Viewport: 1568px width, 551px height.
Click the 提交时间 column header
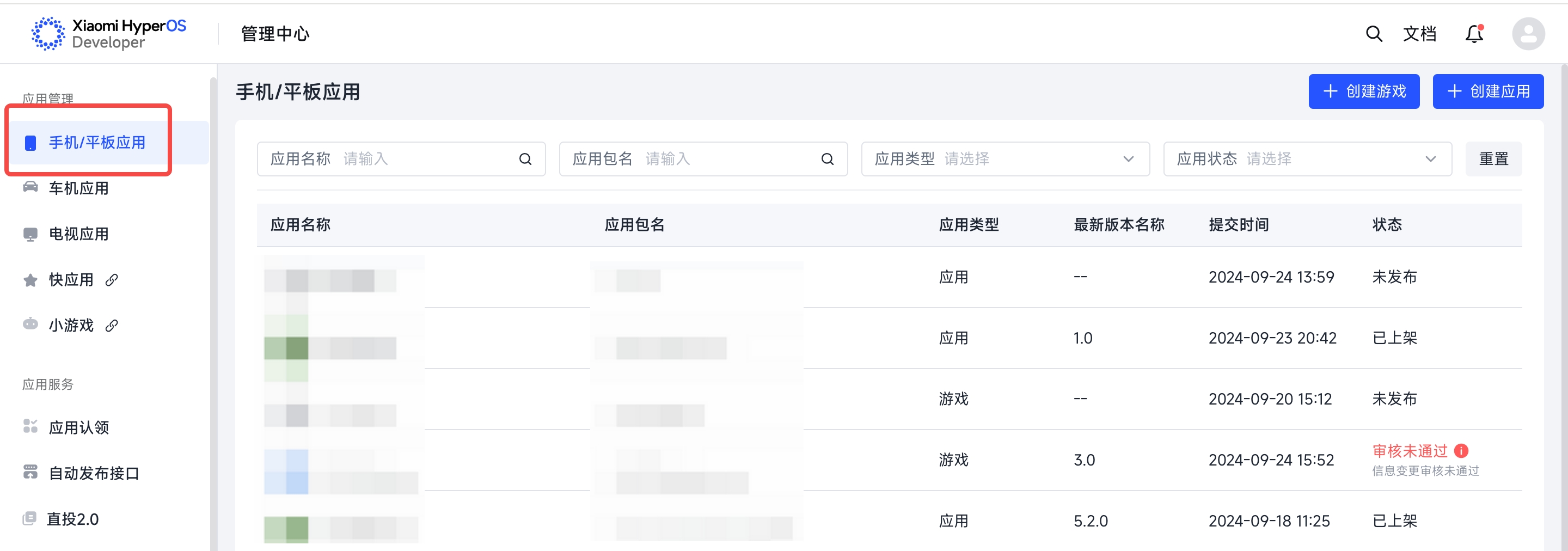(1239, 225)
